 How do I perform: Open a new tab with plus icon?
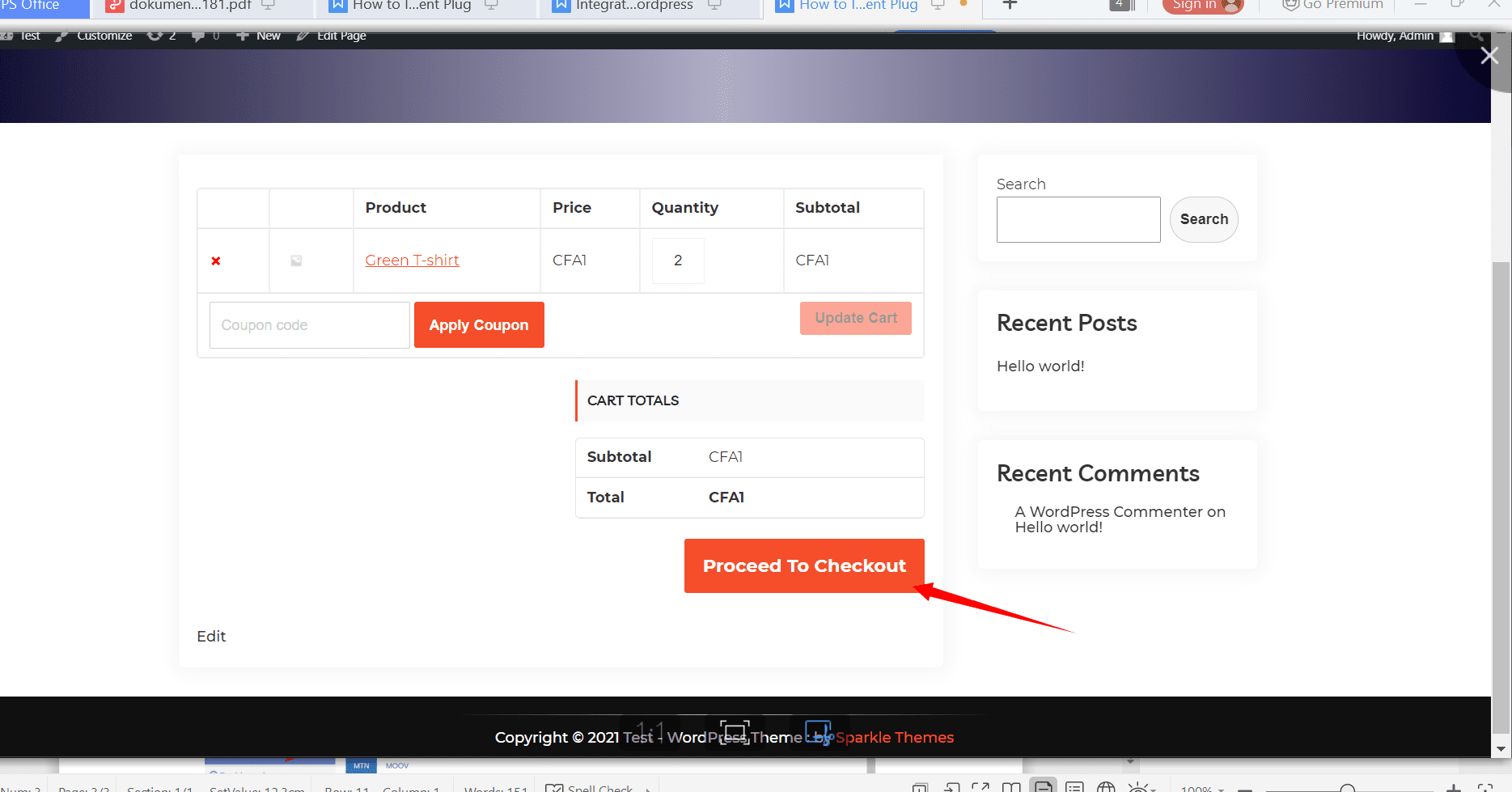click(1010, 6)
